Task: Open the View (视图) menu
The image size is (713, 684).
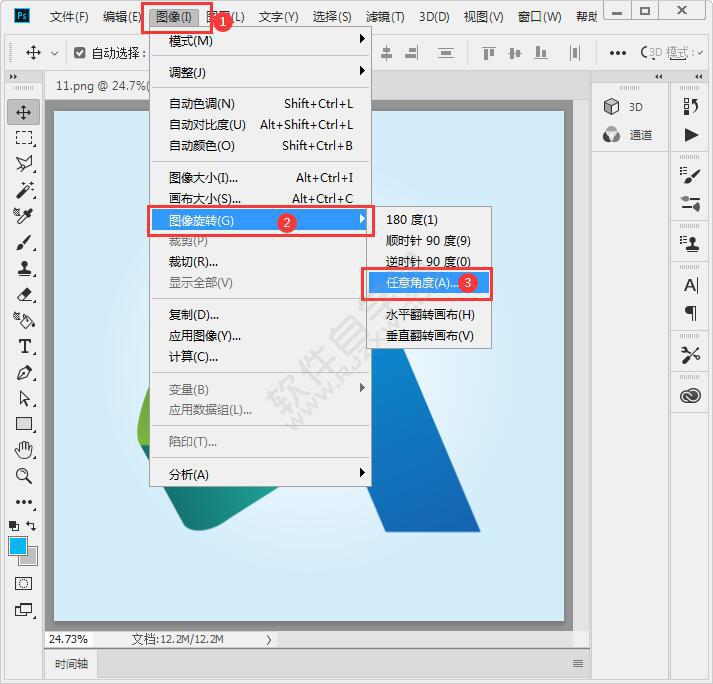Action: (x=483, y=17)
